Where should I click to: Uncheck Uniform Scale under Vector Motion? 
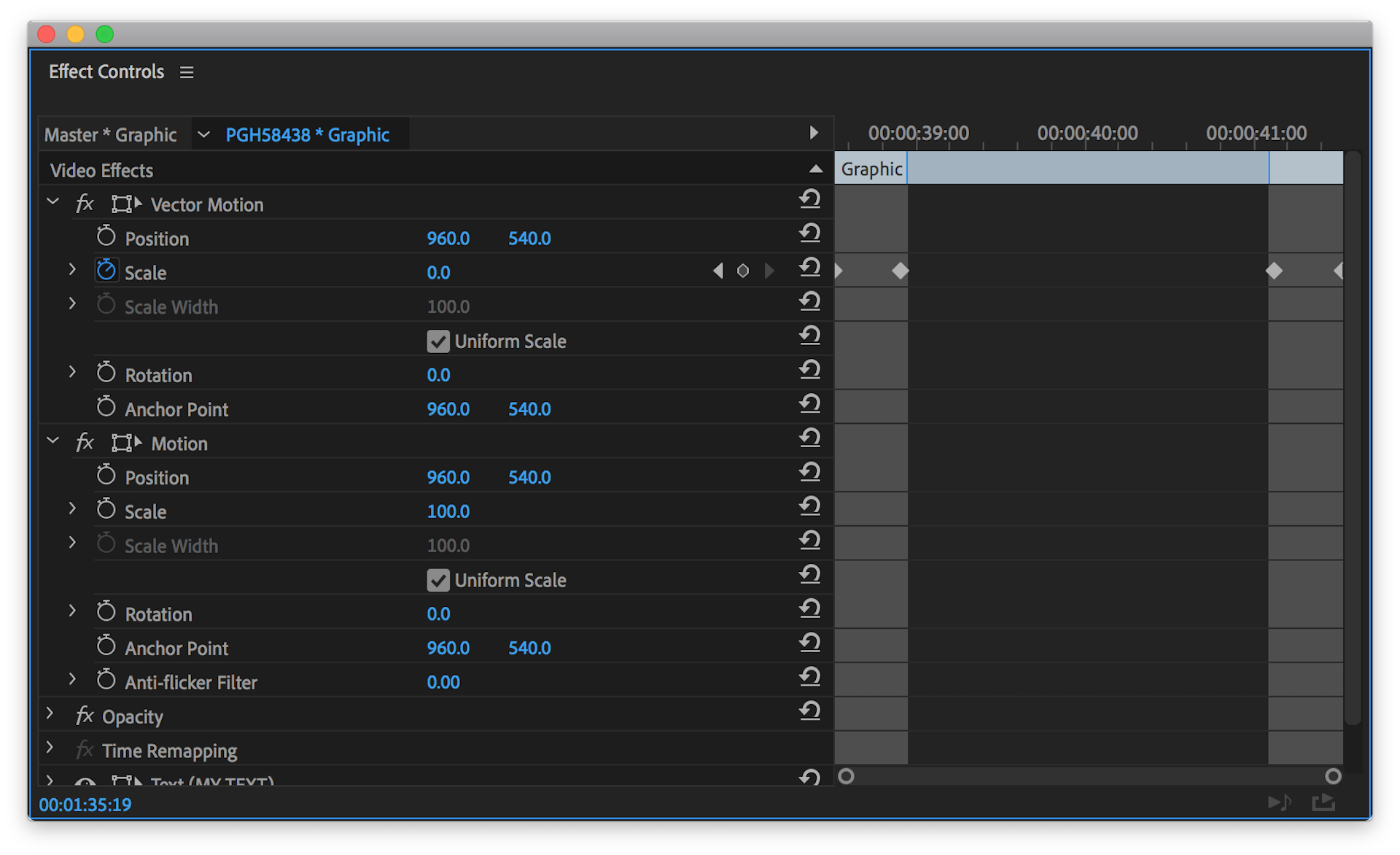point(438,341)
